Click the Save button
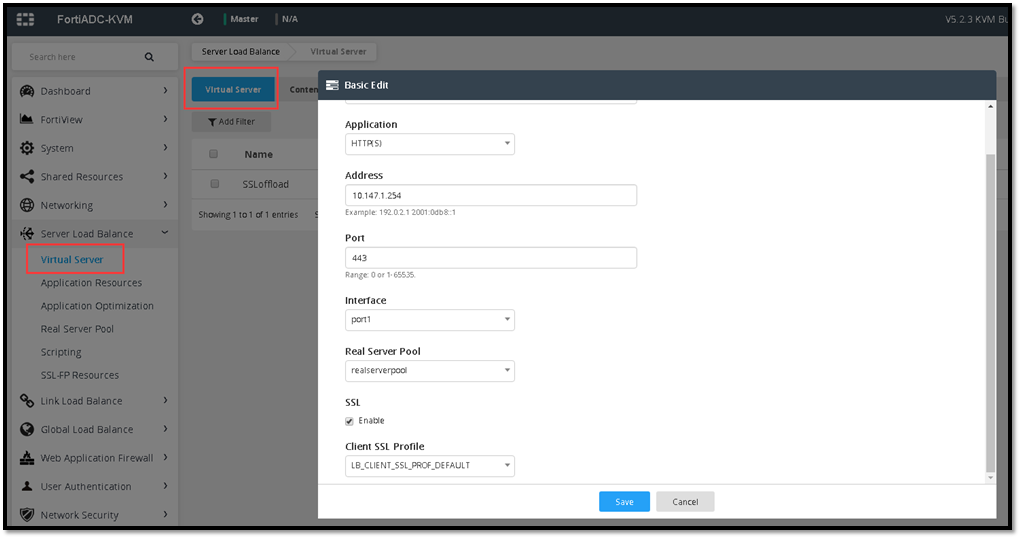This screenshot has height=539, width=1021. [624, 502]
